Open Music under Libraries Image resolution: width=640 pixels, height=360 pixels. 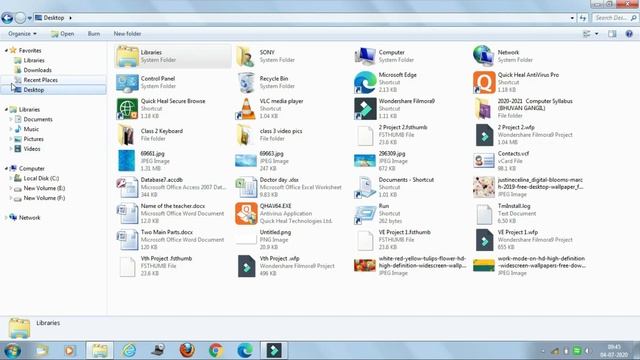point(31,129)
